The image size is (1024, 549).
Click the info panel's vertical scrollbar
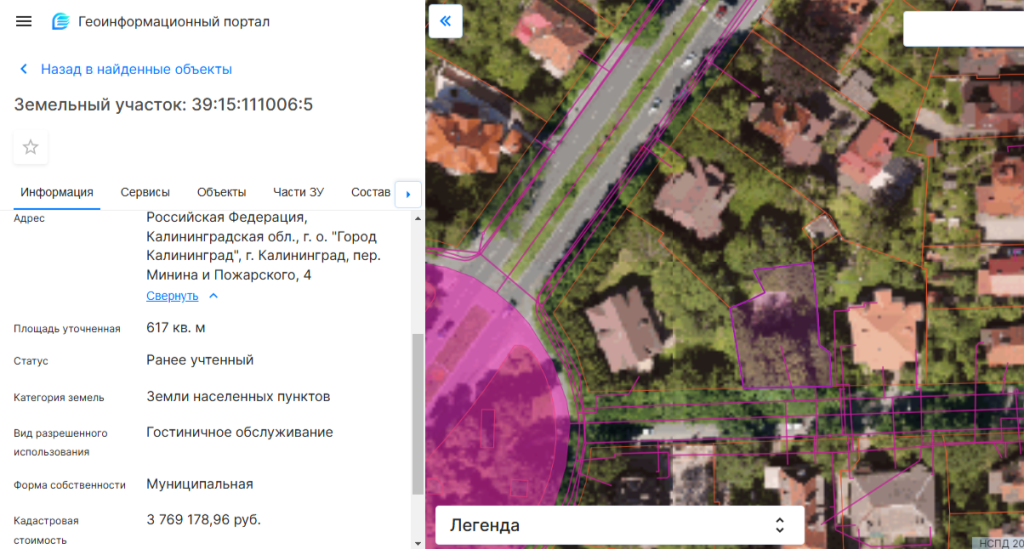pos(418,410)
